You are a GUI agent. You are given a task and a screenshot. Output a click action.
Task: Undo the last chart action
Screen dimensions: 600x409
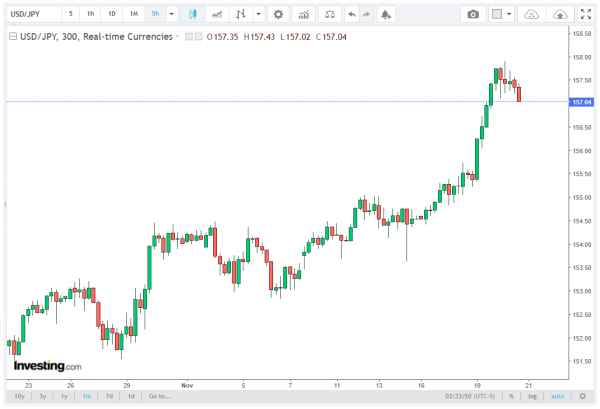351,14
